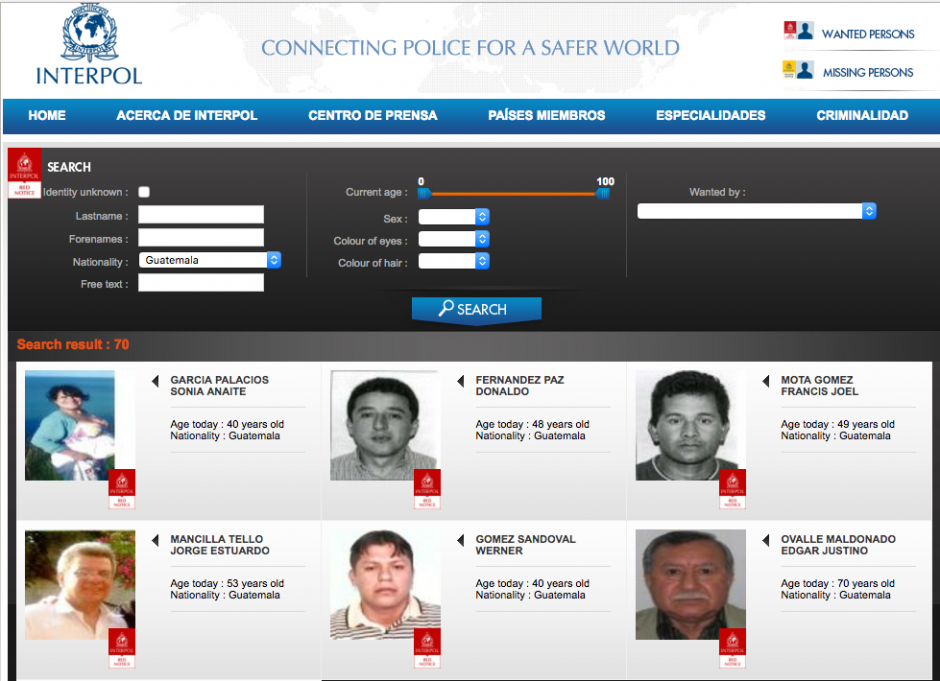Click the Red Notice badge on Garcia Palacios card
The height and width of the screenshot is (681, 940).
[121, 490]
